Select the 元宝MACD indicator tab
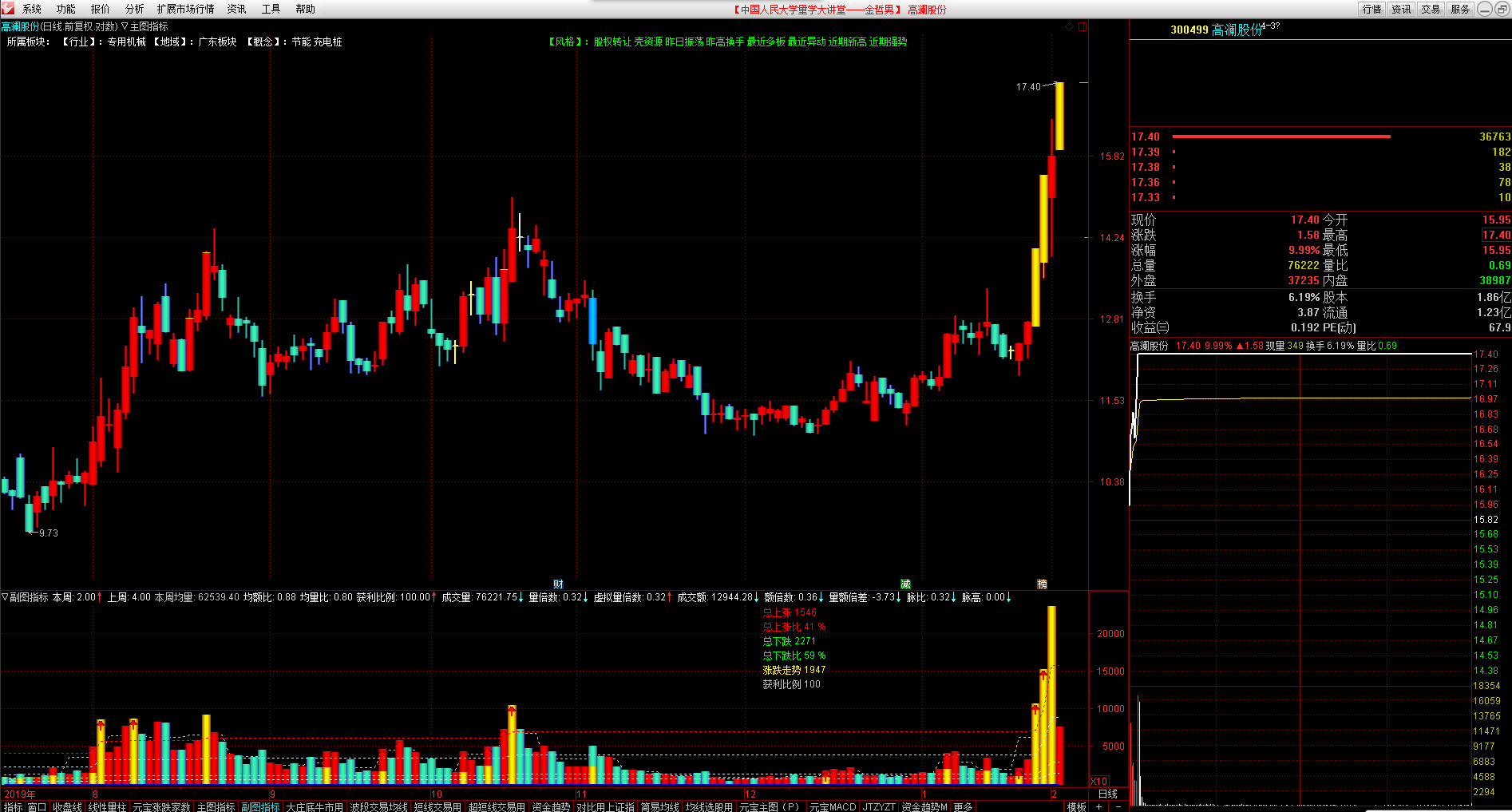 tap(832, 806)
